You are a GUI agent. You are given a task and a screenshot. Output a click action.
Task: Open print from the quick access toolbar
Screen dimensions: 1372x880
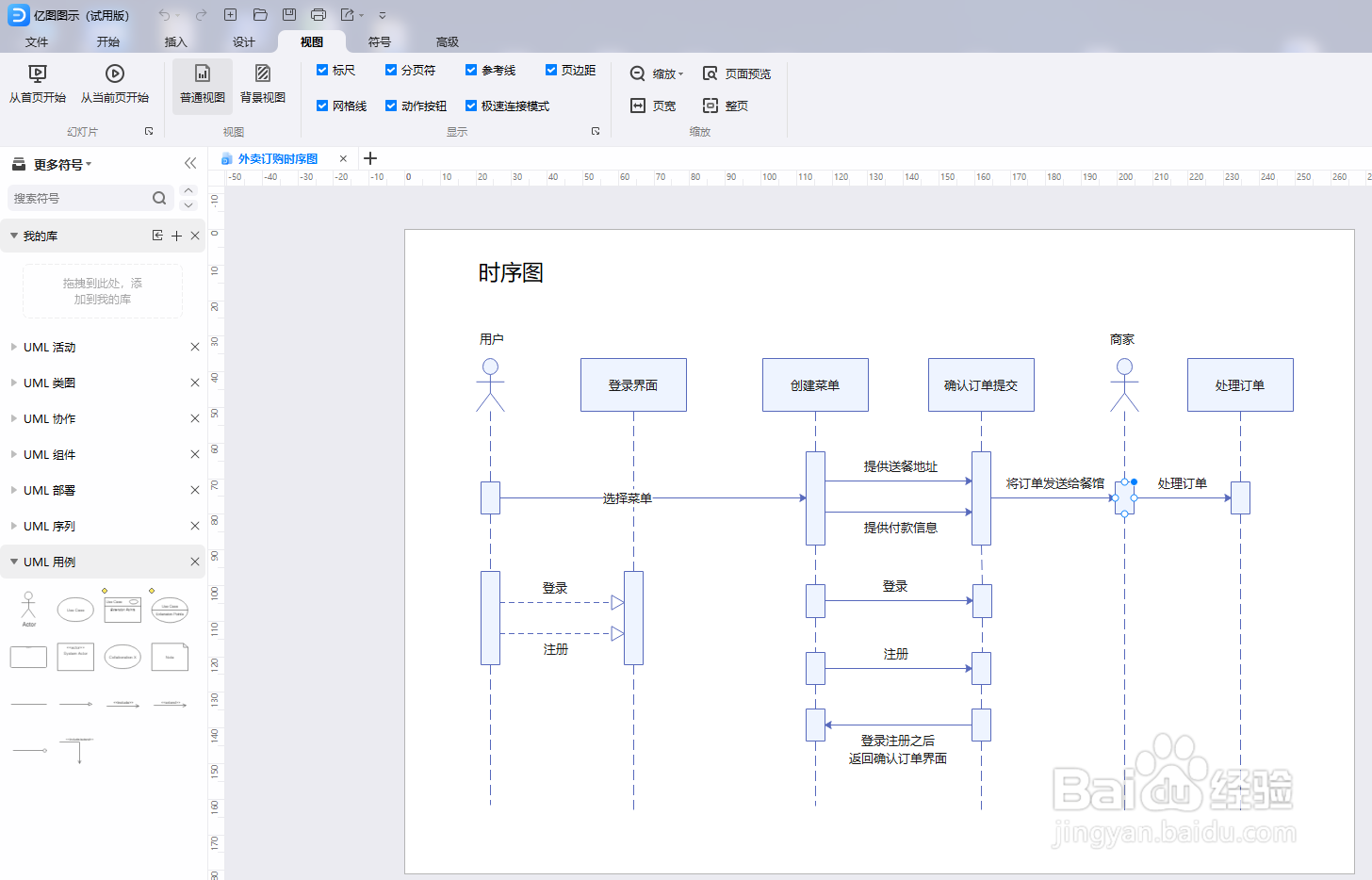coord(318,14)
